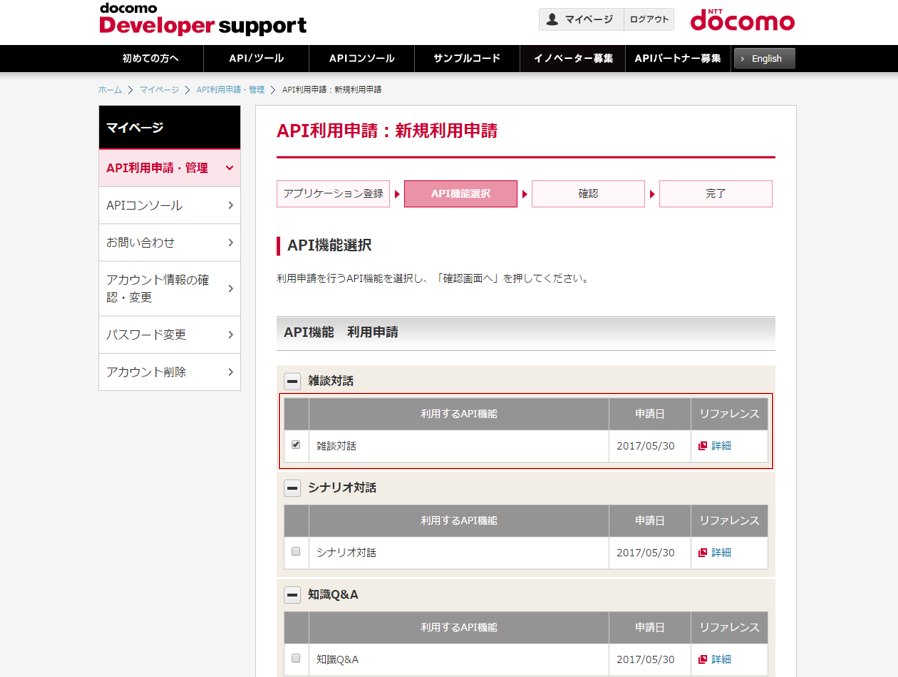
Task: Click the マイページ sidebar header
Action: [x=170, y=127]
